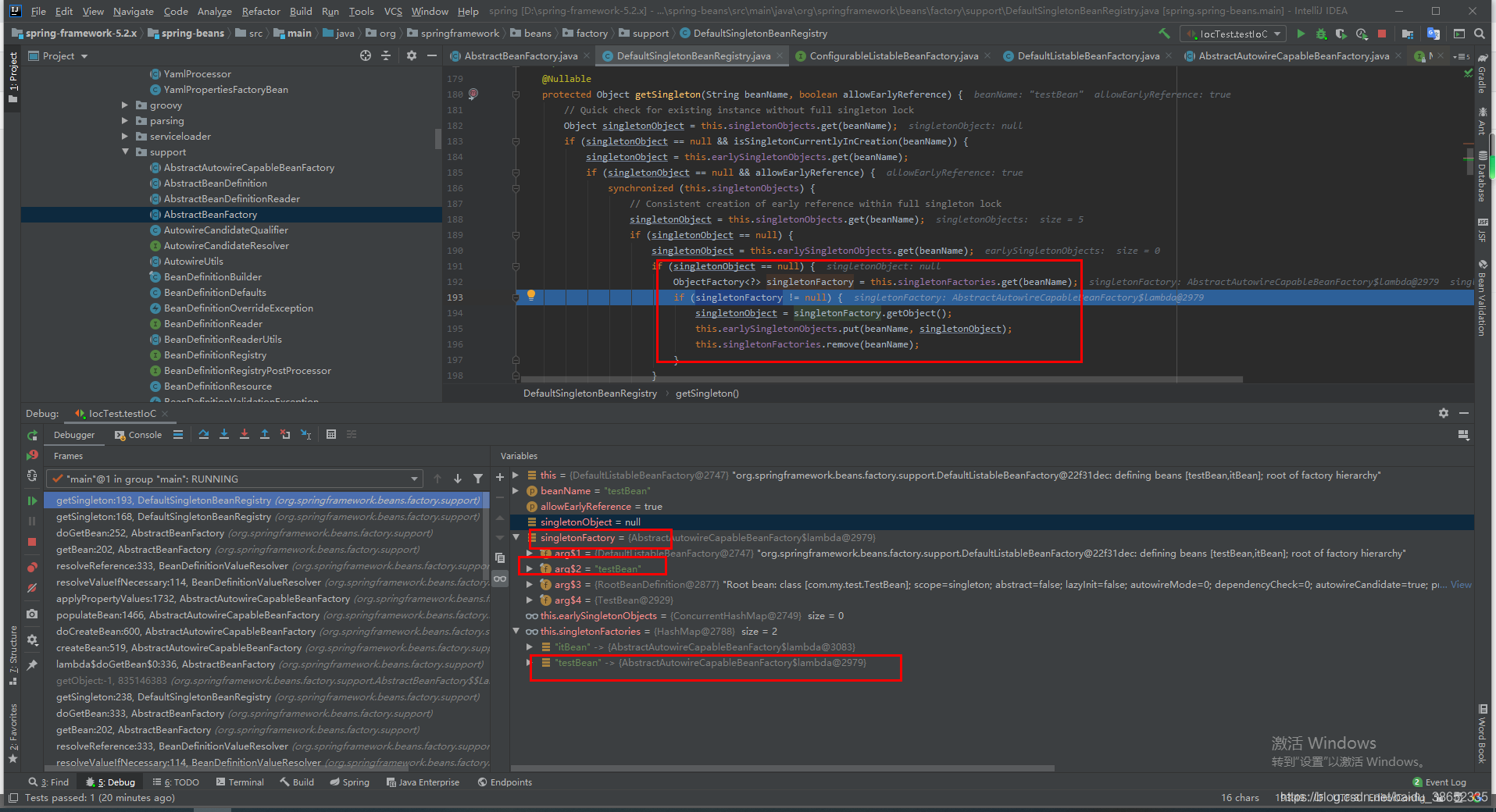Collapse all in the Project panel
Viewport: 1496px width, 812px height.
click(386, 55)
